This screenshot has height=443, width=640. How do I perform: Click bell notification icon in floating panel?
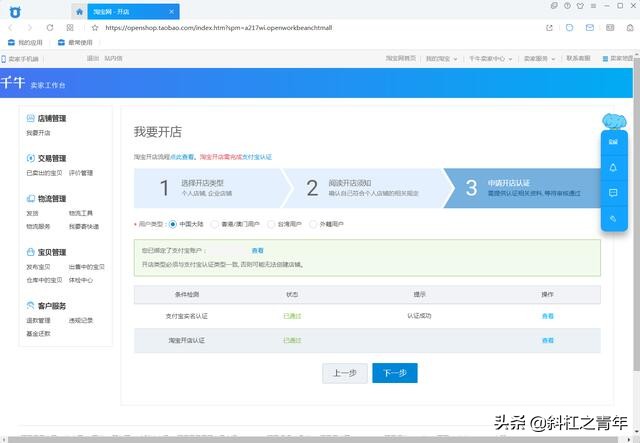(613, 167)
